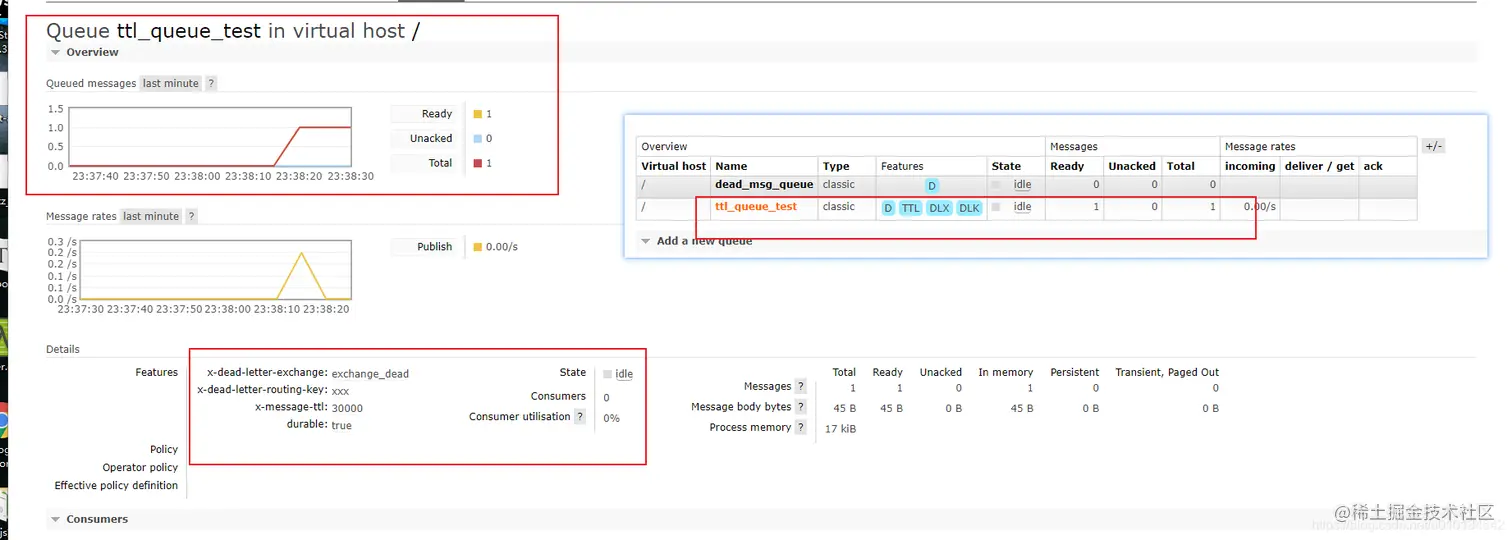
Task: Click the durable true value
Action: [x=341, y=425]
